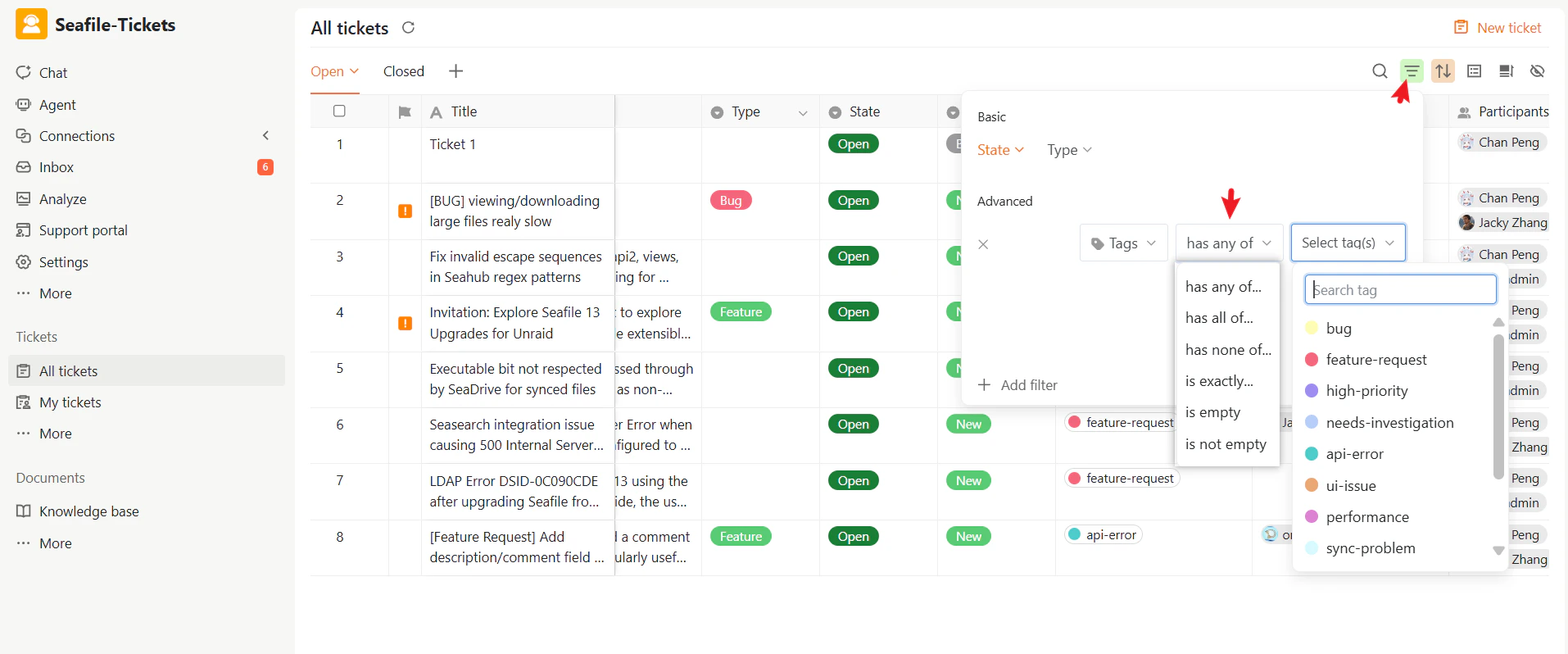Open Settings in the sidebar
1568x654 pixels.
click(64, 262)
